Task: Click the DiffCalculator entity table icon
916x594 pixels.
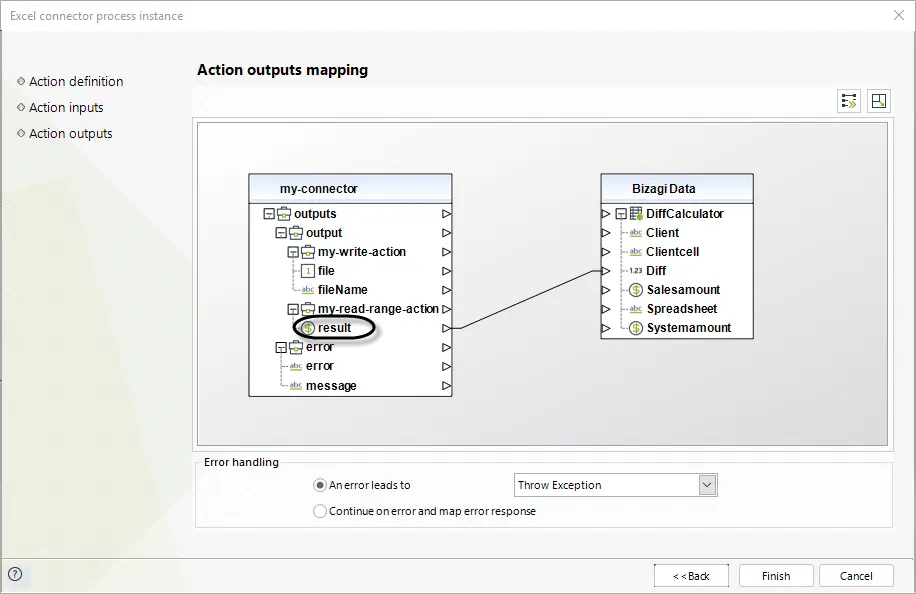Action: pos(636,214)
